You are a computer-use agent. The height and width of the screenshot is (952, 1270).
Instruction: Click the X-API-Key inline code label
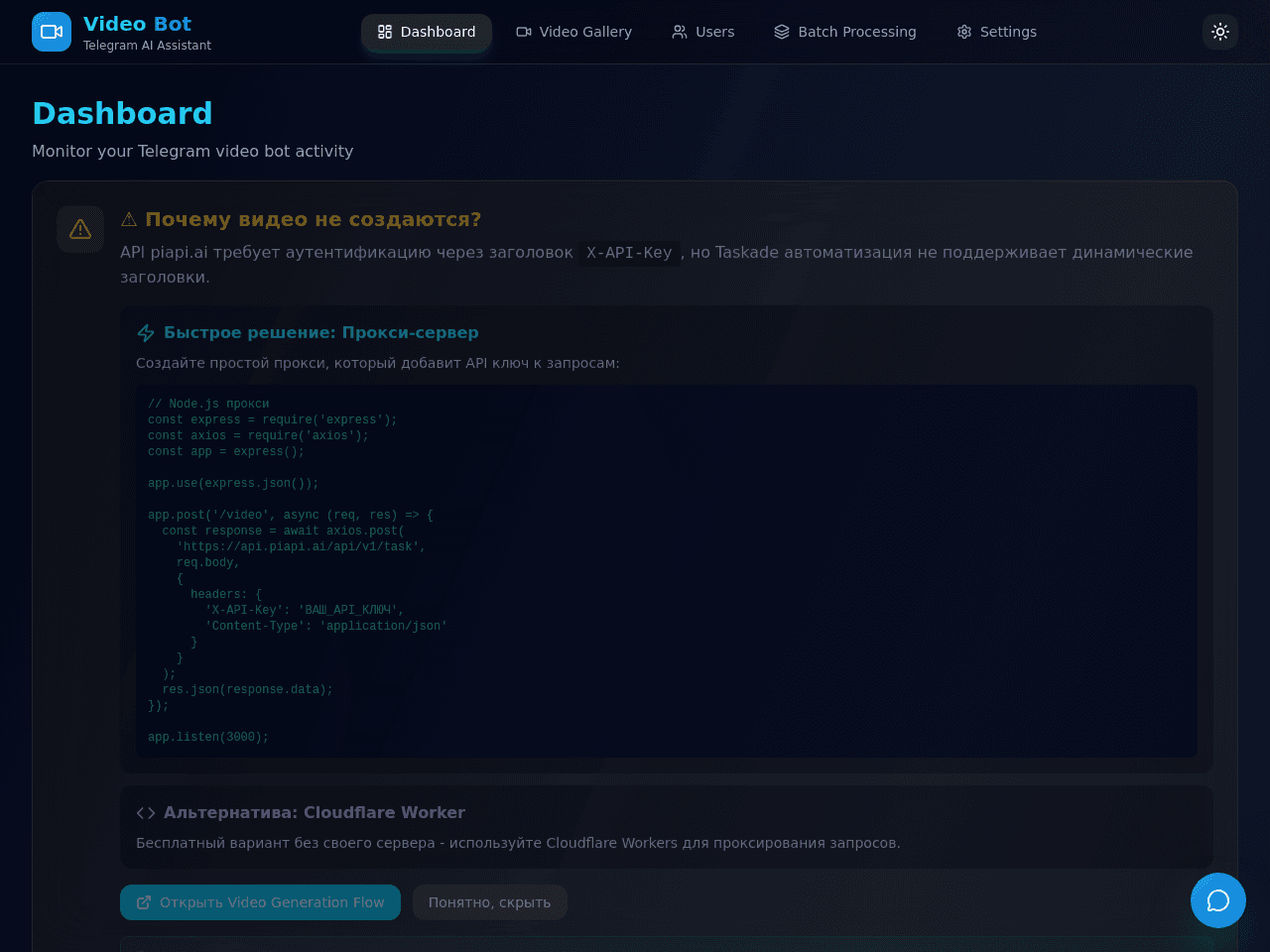pos(629,253)
